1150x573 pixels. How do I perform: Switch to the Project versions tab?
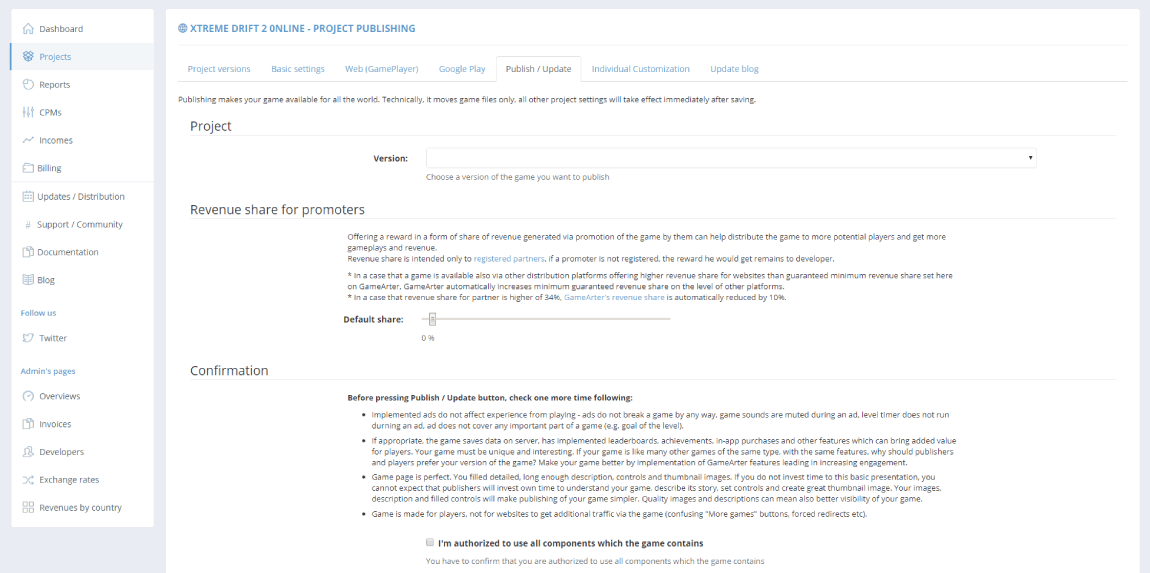[219, 69]
